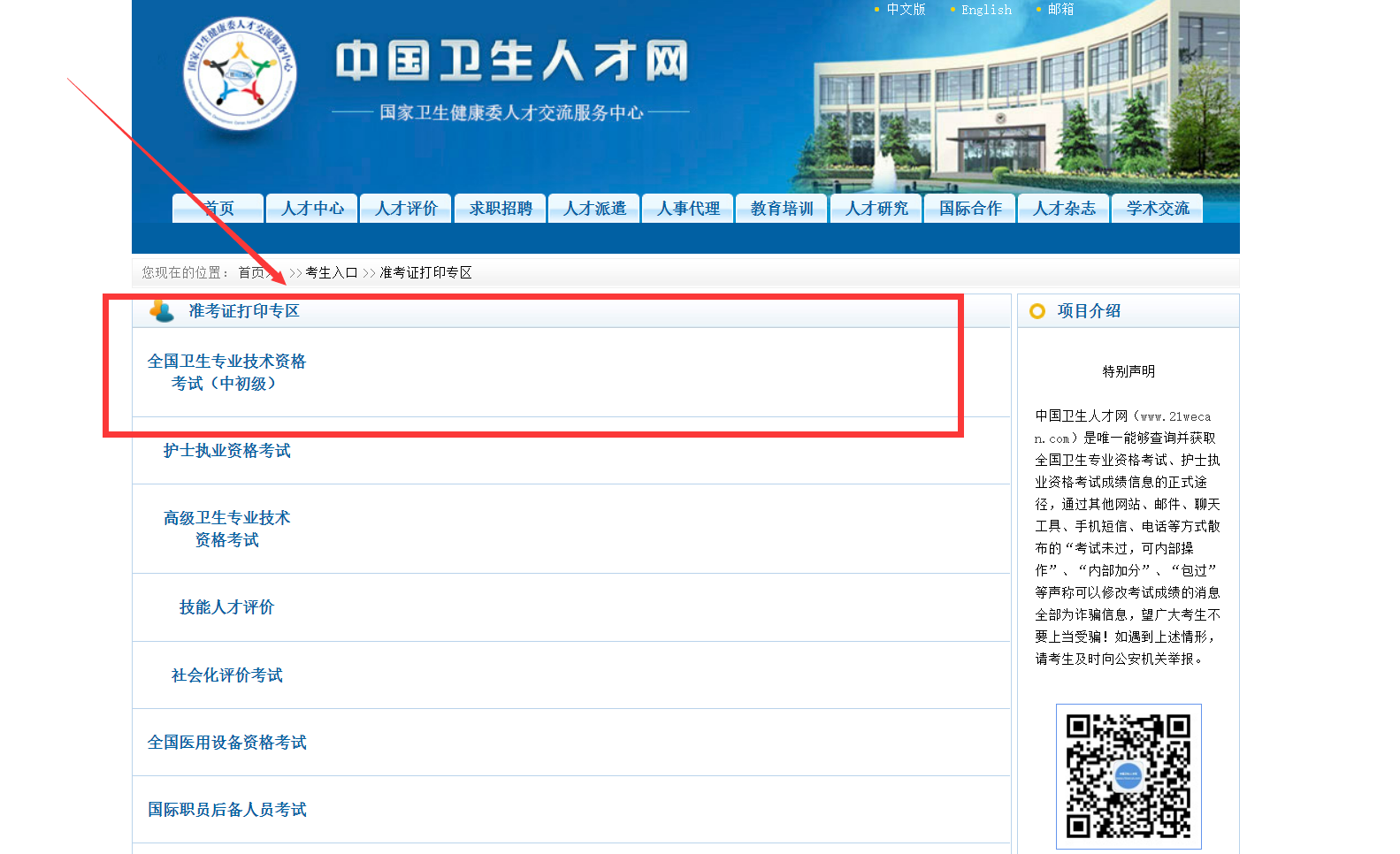Open the 人才评价 navigation tab

[x=406, y=209]
